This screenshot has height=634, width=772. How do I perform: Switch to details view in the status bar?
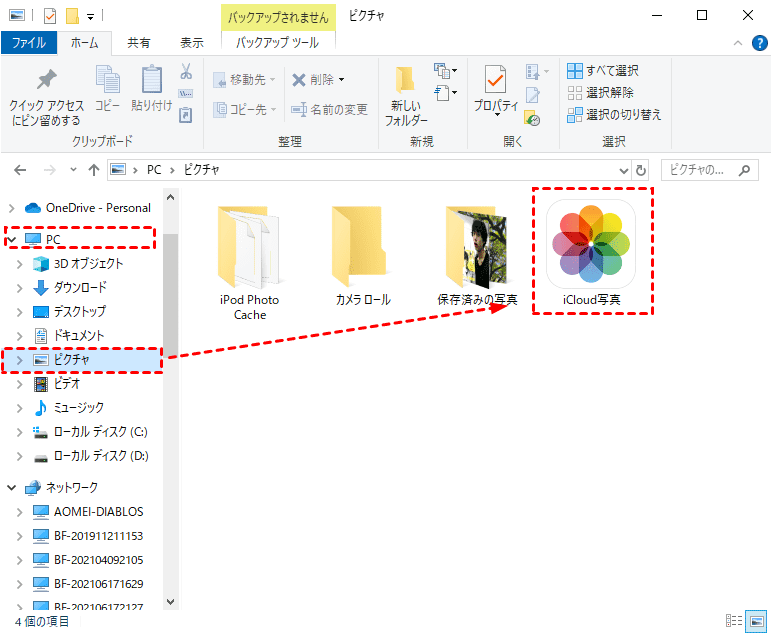pyautogui.click(x=734, y=621)
